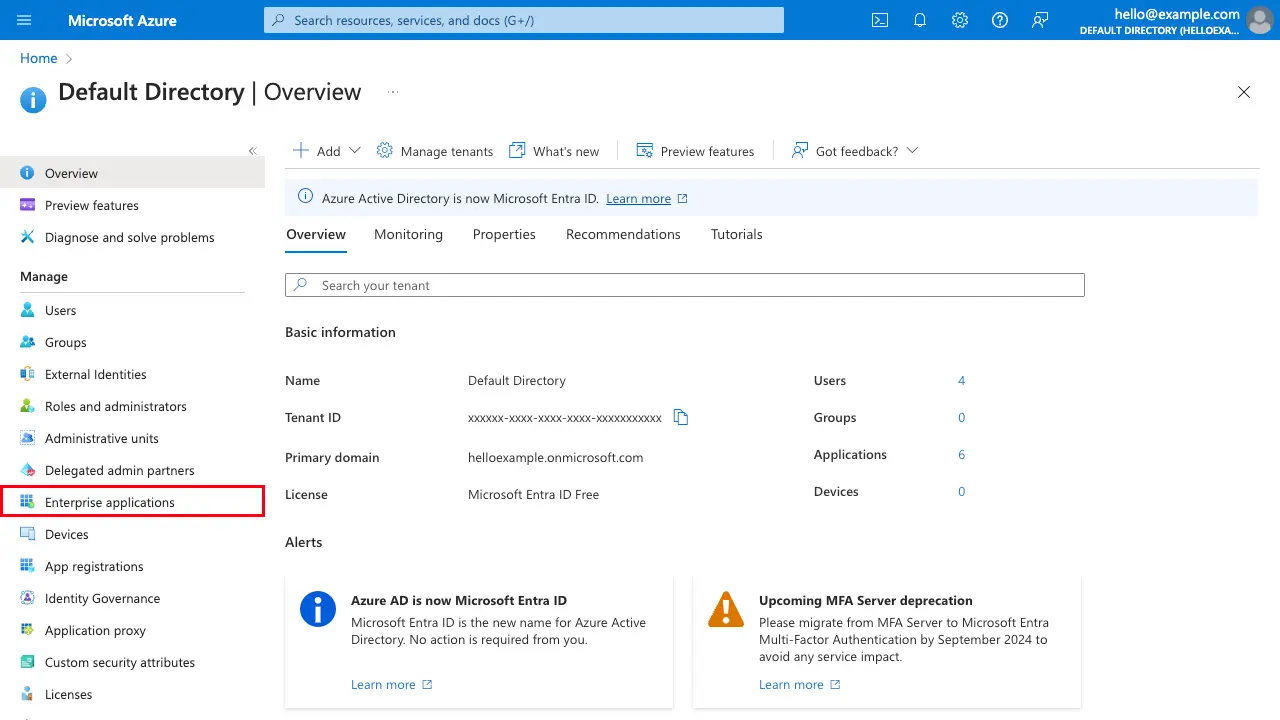
Task: Open the feedback icon in header
Action: coord(1040,20)
